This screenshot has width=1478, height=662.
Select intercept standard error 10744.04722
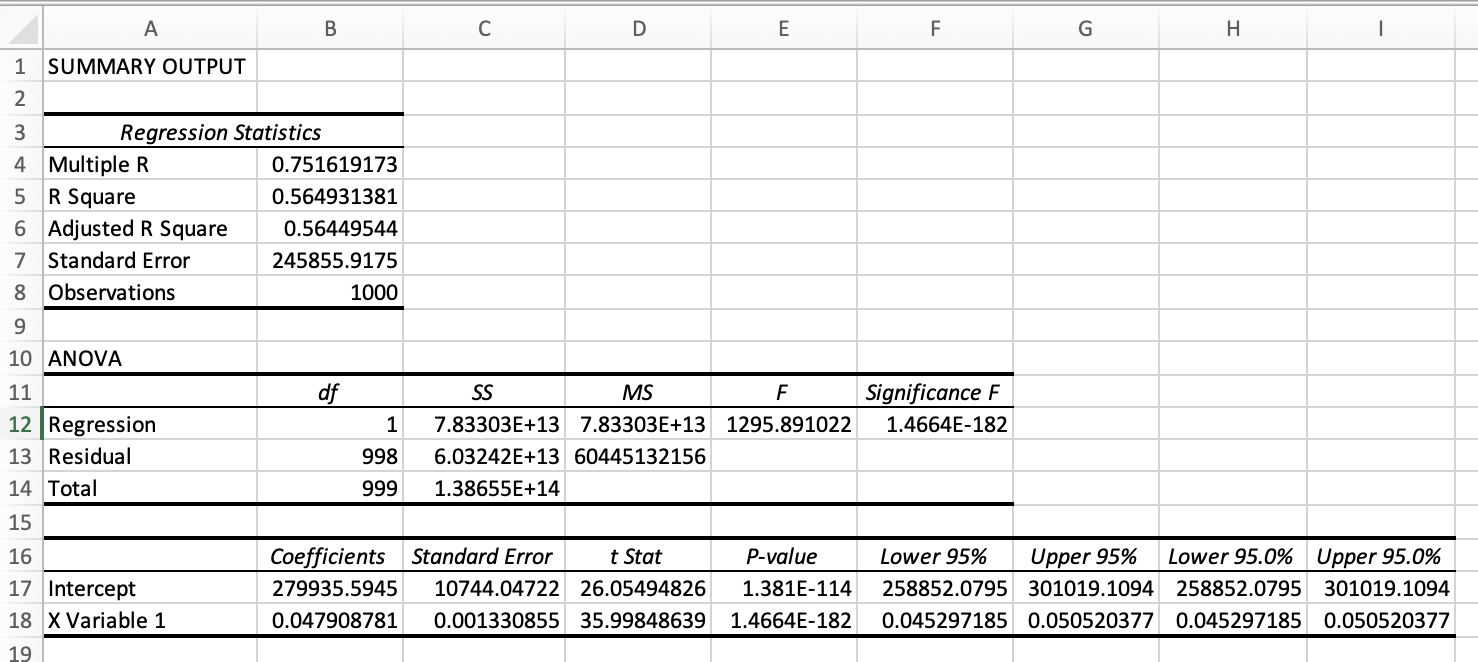tap(483, 588)
